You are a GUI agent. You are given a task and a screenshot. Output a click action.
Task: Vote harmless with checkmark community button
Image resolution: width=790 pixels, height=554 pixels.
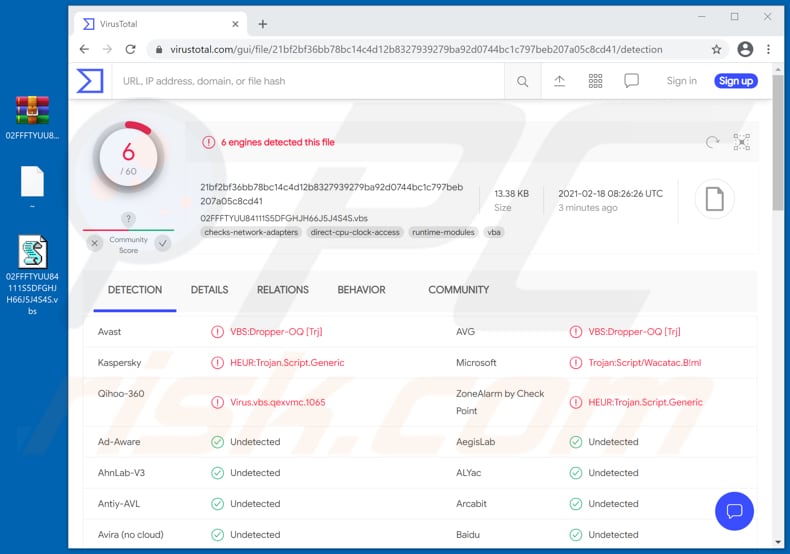pyautogui.click(x=163, y=244)
